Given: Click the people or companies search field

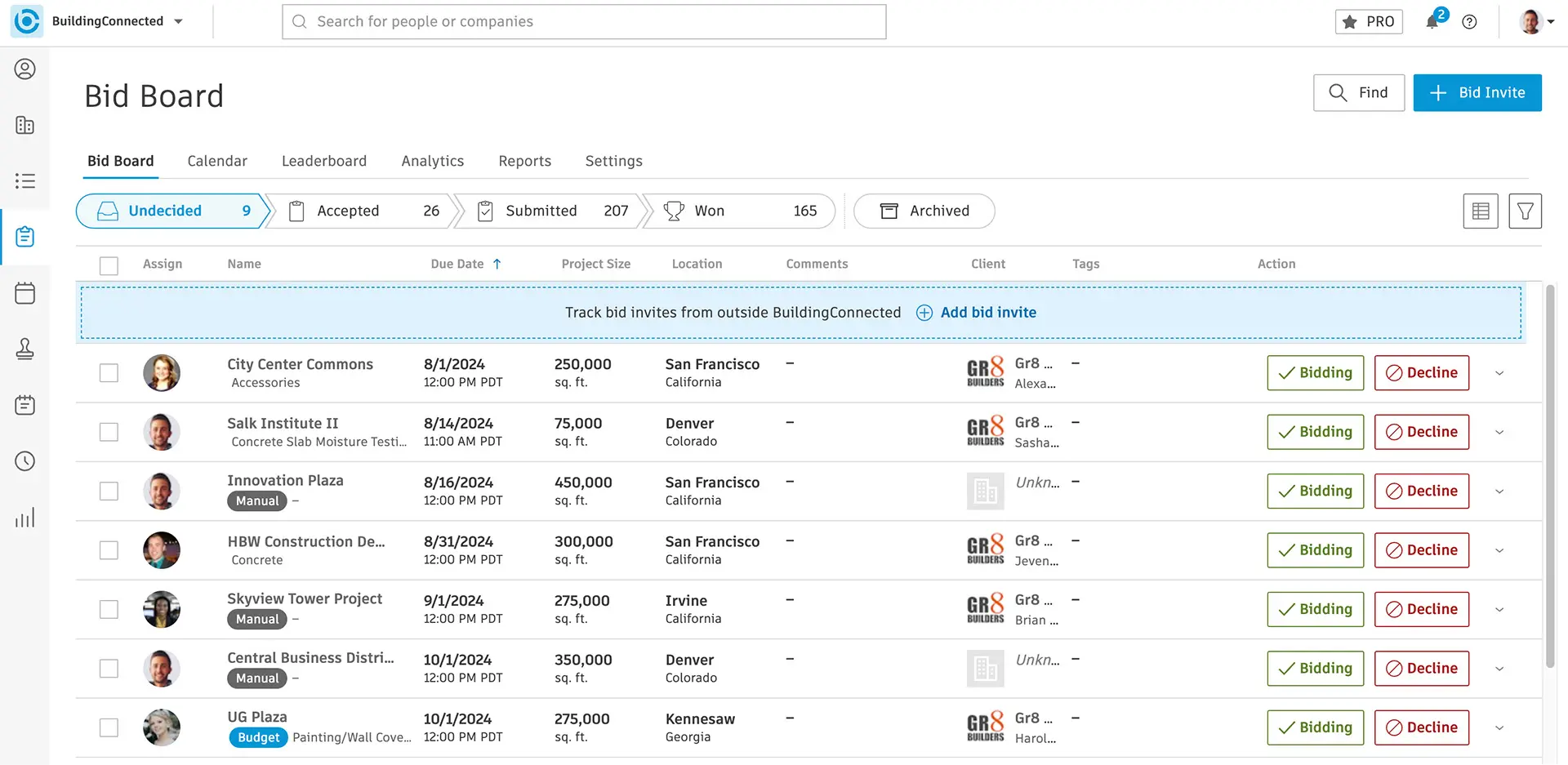Looking at the screenshot, I should [584, 22].
